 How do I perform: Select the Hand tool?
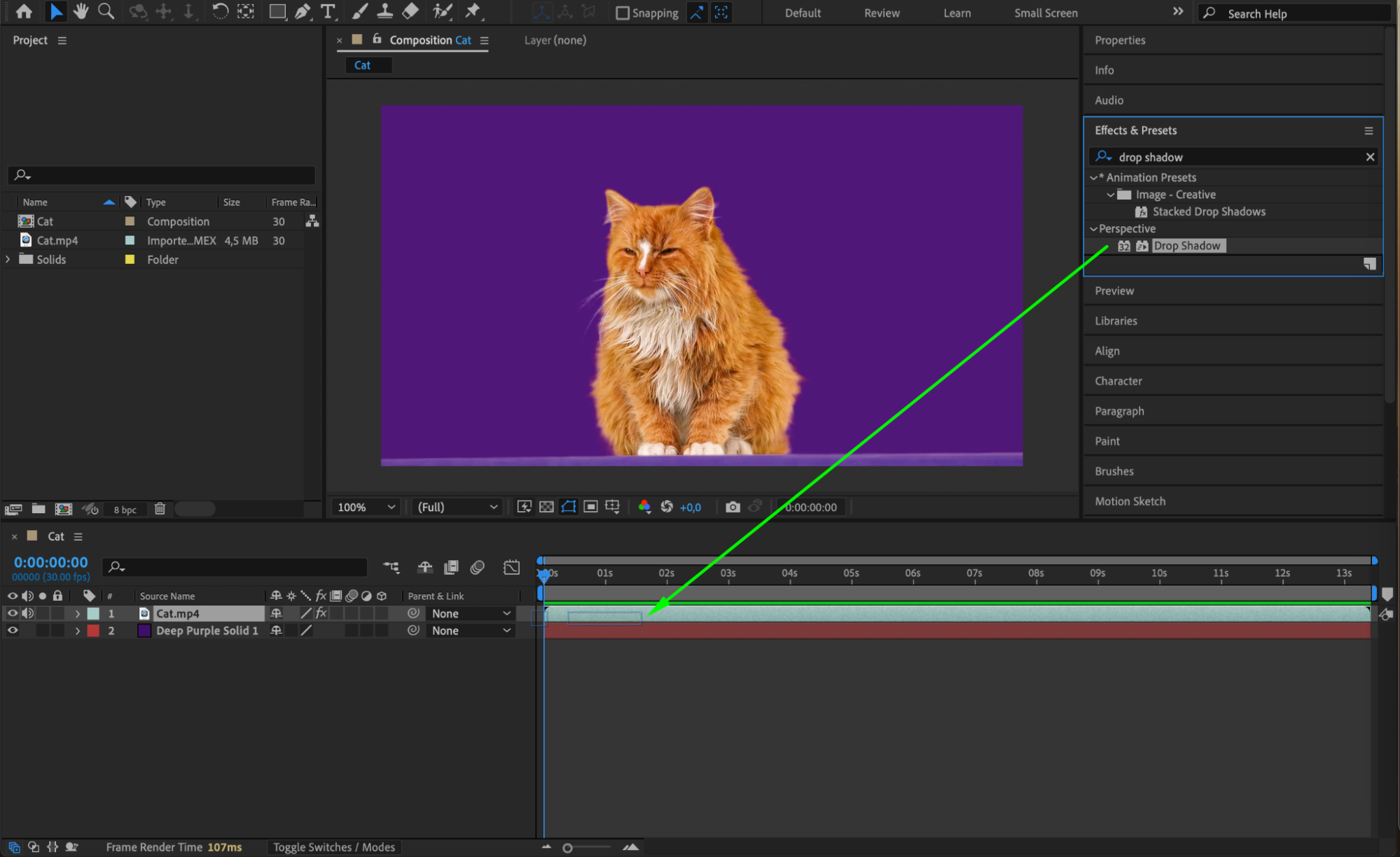pos(81,11)
